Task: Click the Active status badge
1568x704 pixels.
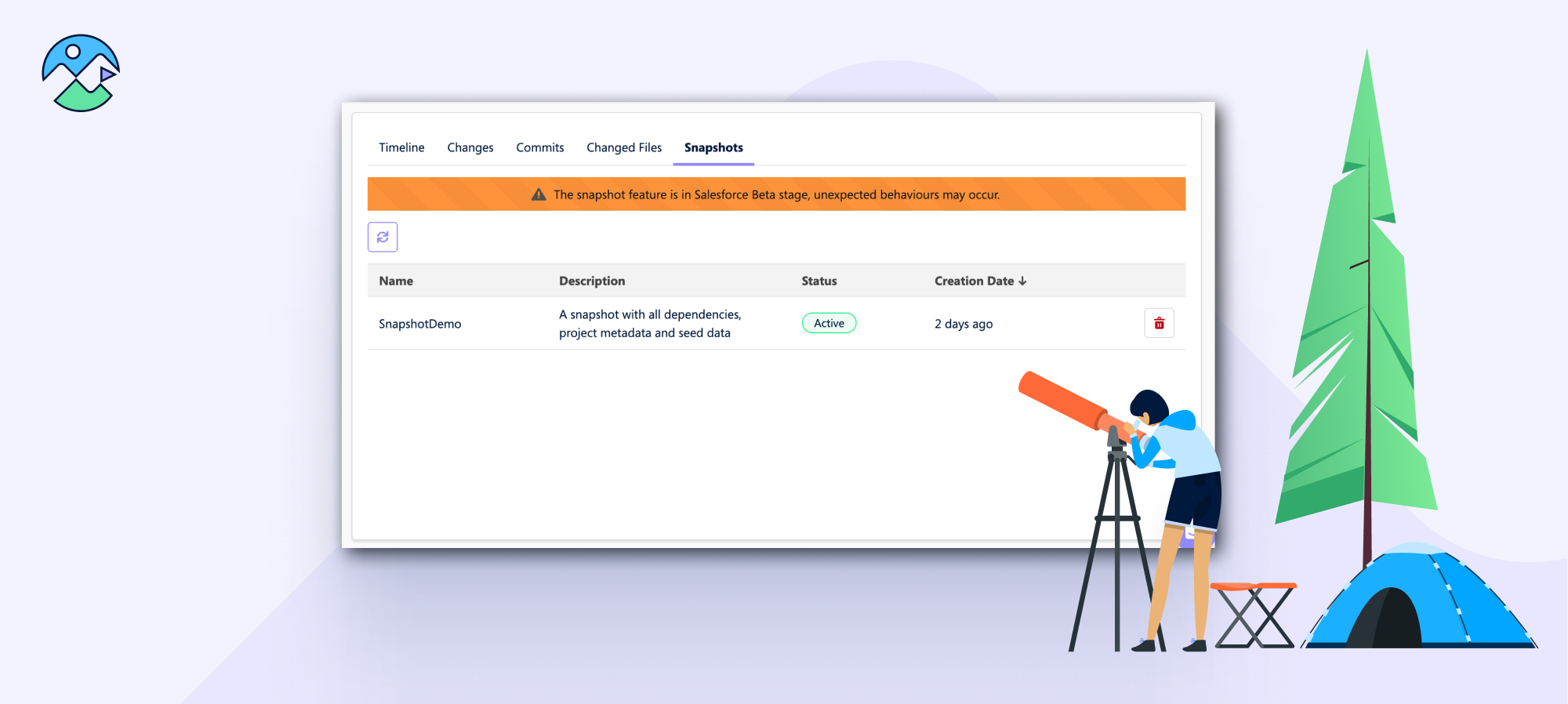Action: (829, 323)
